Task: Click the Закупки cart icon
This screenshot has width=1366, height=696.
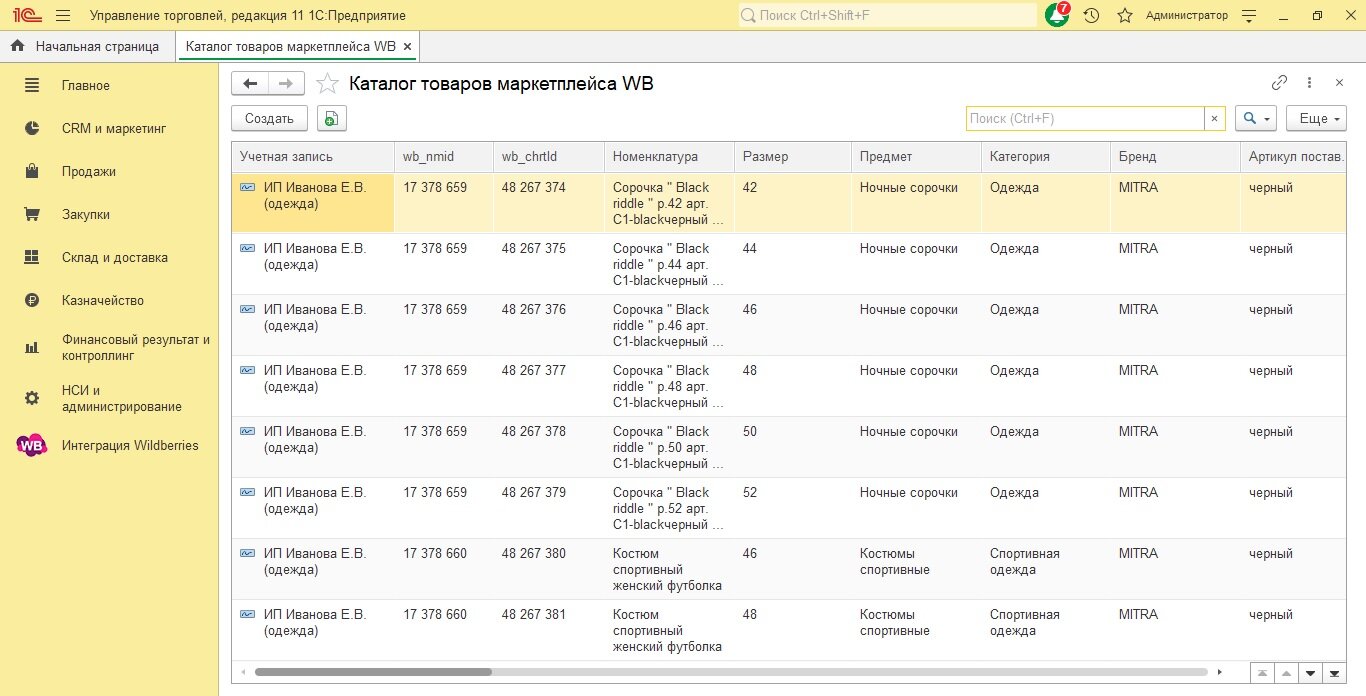Action: (32, 215)
